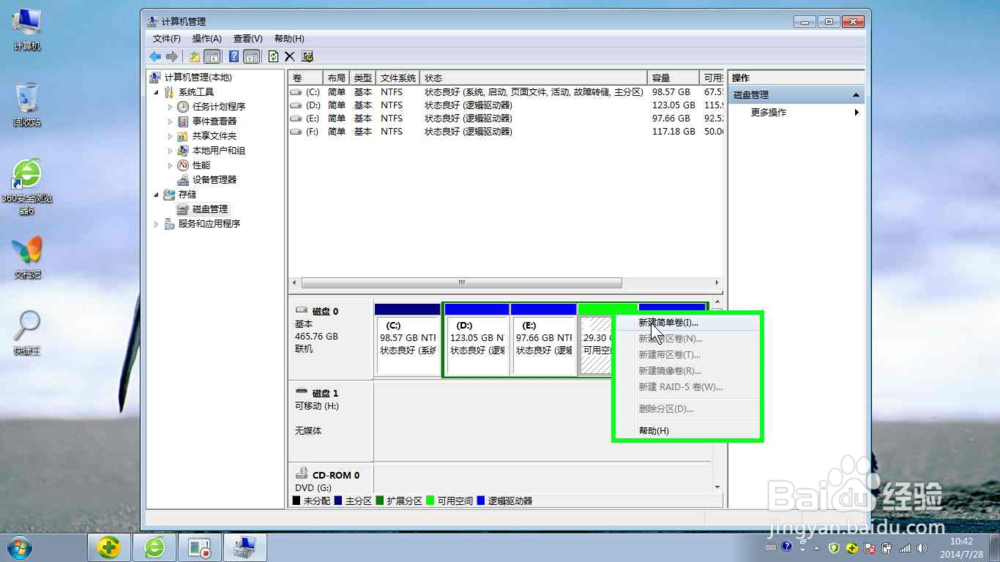
Task: Sort by the 状态 column header
Action: coord(533,78)
